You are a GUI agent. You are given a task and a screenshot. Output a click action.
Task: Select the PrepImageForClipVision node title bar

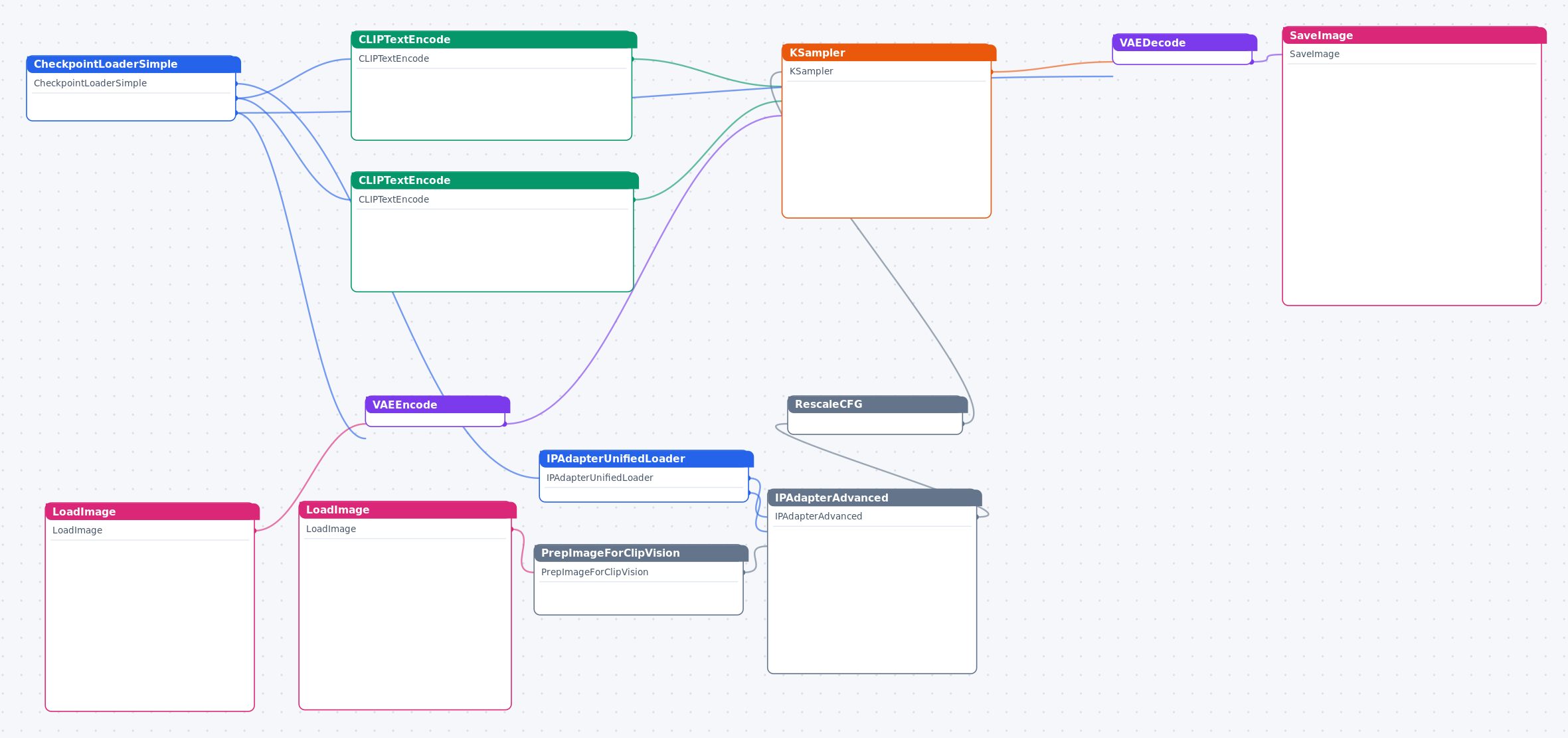pos(641,553)
